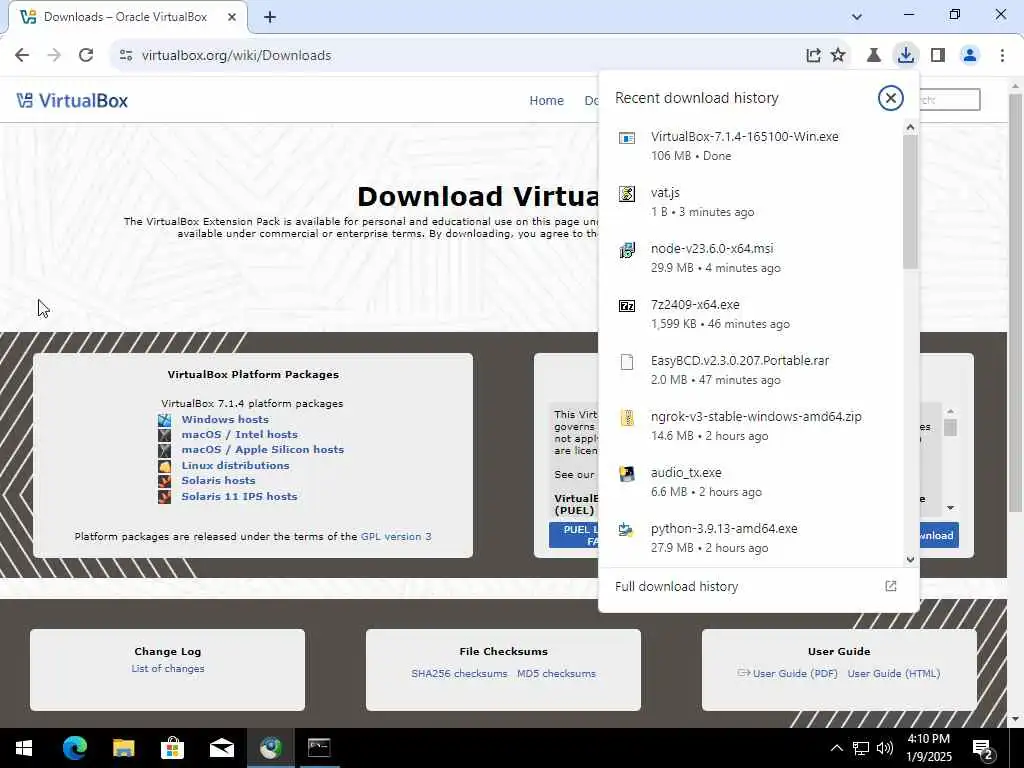Click the Windows hosts link

225,419
